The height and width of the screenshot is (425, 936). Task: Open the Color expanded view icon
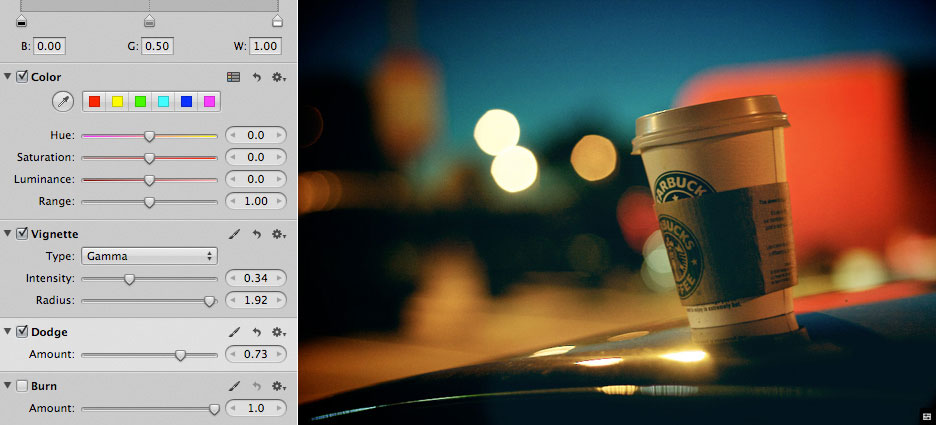point(233,77)
